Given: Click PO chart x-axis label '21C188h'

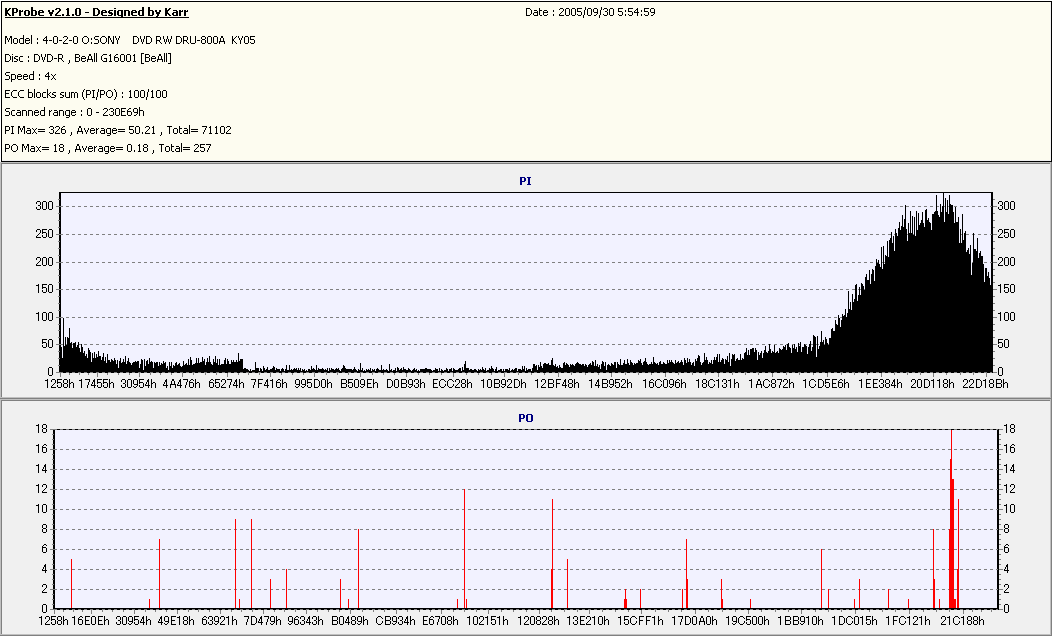Looking at the screenshot, I should click(x=963, y=621).
